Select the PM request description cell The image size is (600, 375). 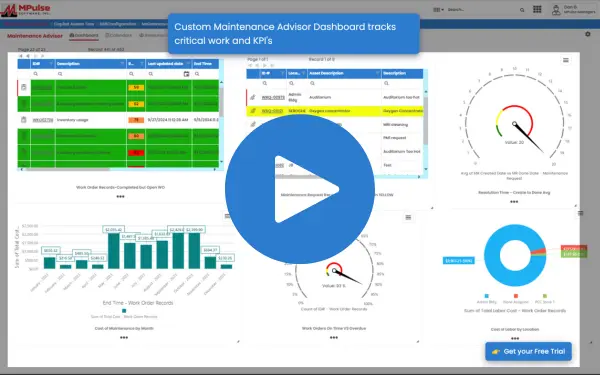[402, 138]
